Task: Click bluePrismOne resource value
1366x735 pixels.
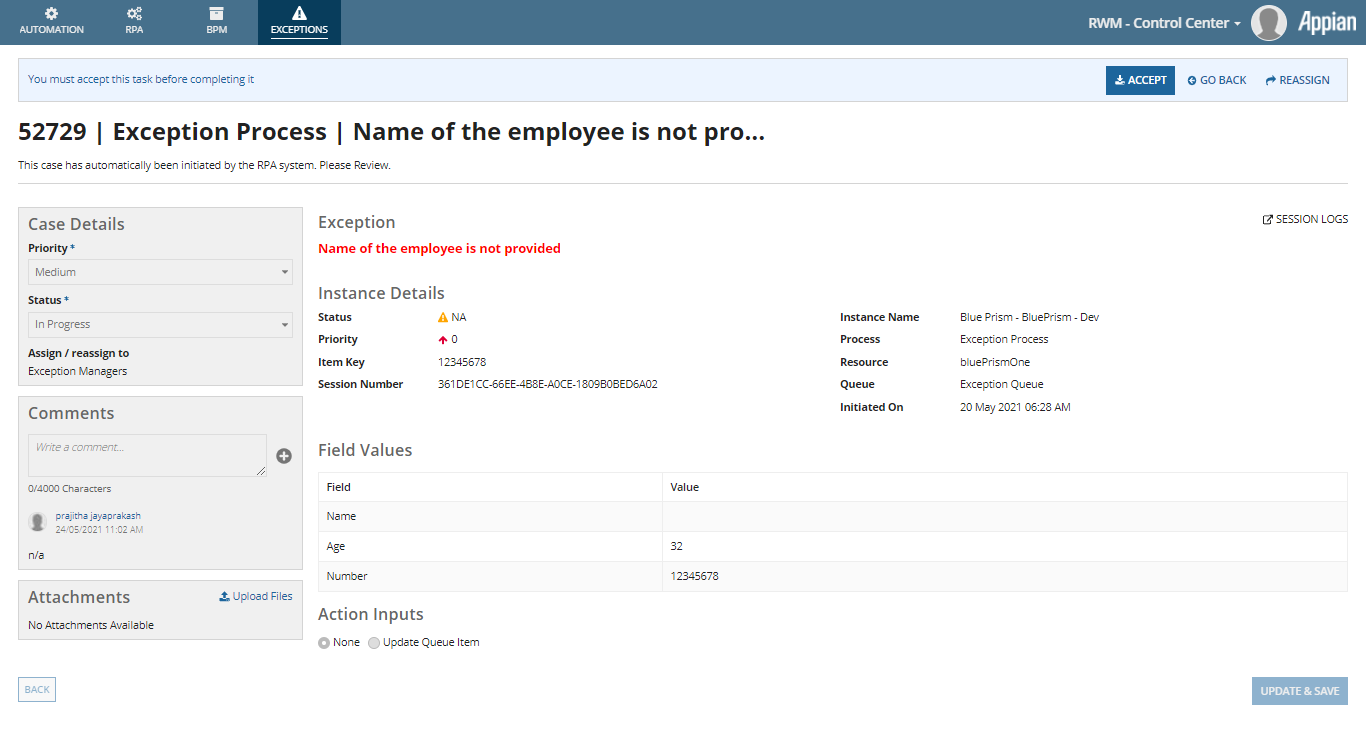Action: [995, 362]
